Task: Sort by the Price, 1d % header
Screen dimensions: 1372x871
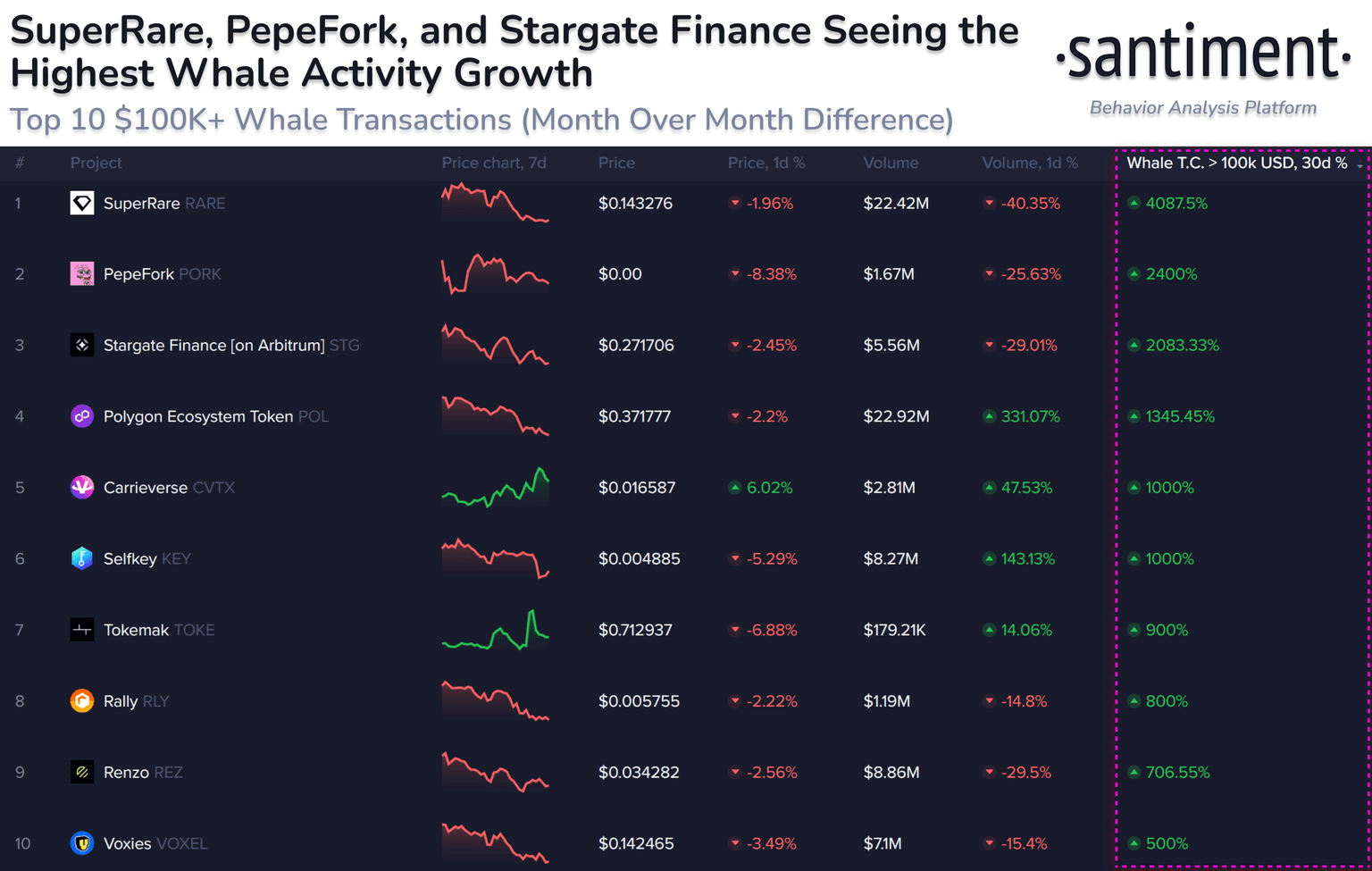Action: 765,163
